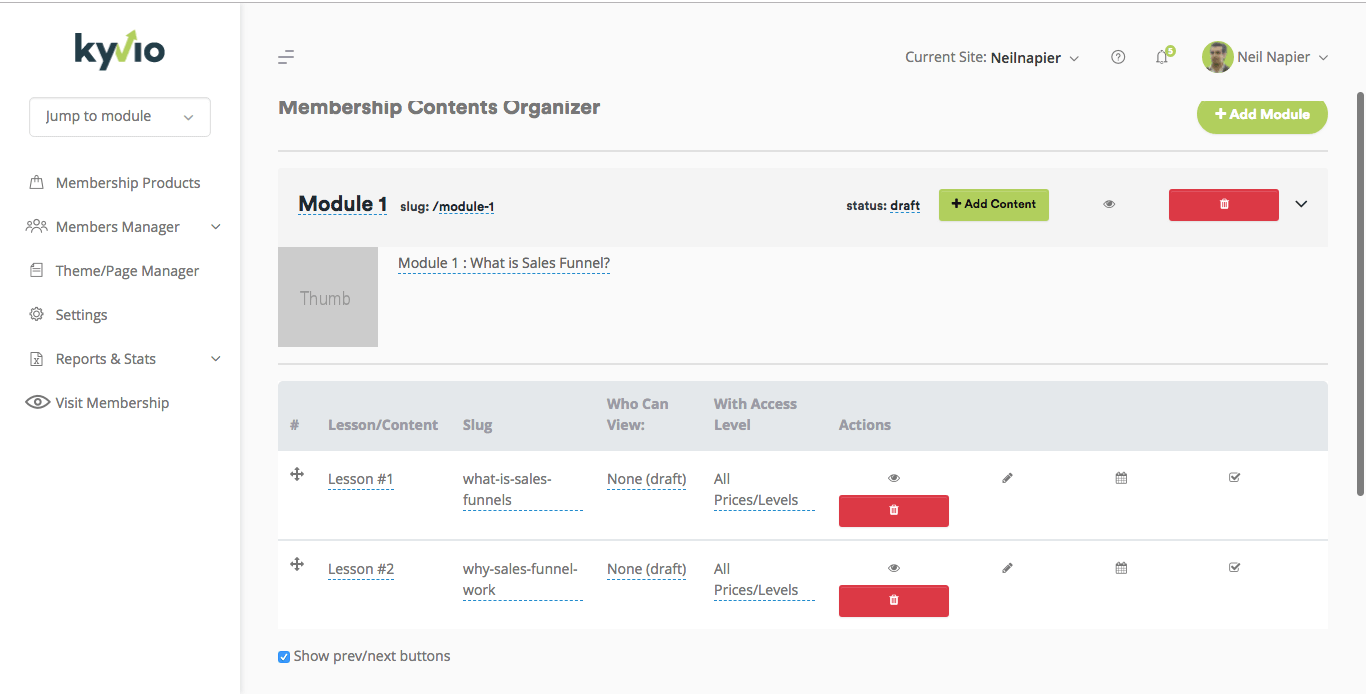Click the red trash button for Module 1
Viewport: 1366px width, 694px height.
(x=1223, y=204)
